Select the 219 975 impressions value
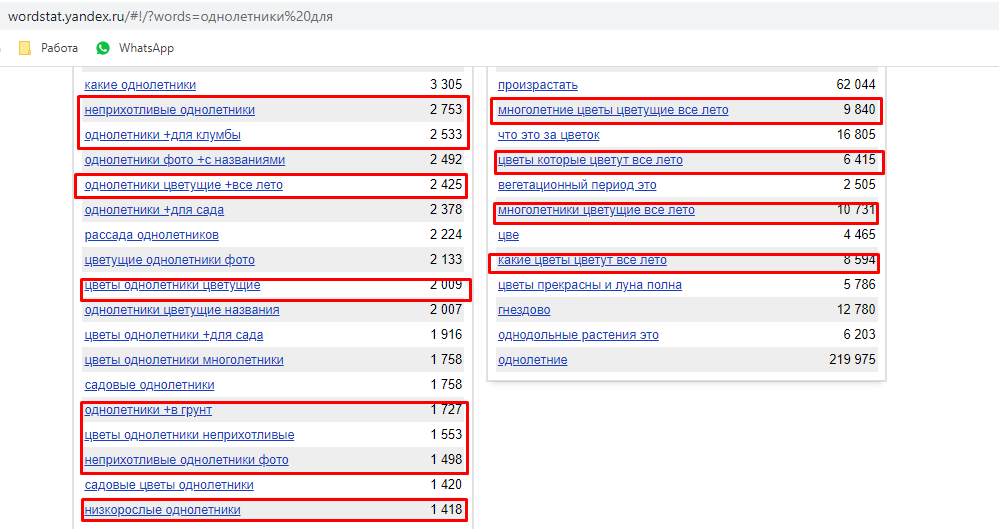The image size is (999, 529). tap(852, 359)
